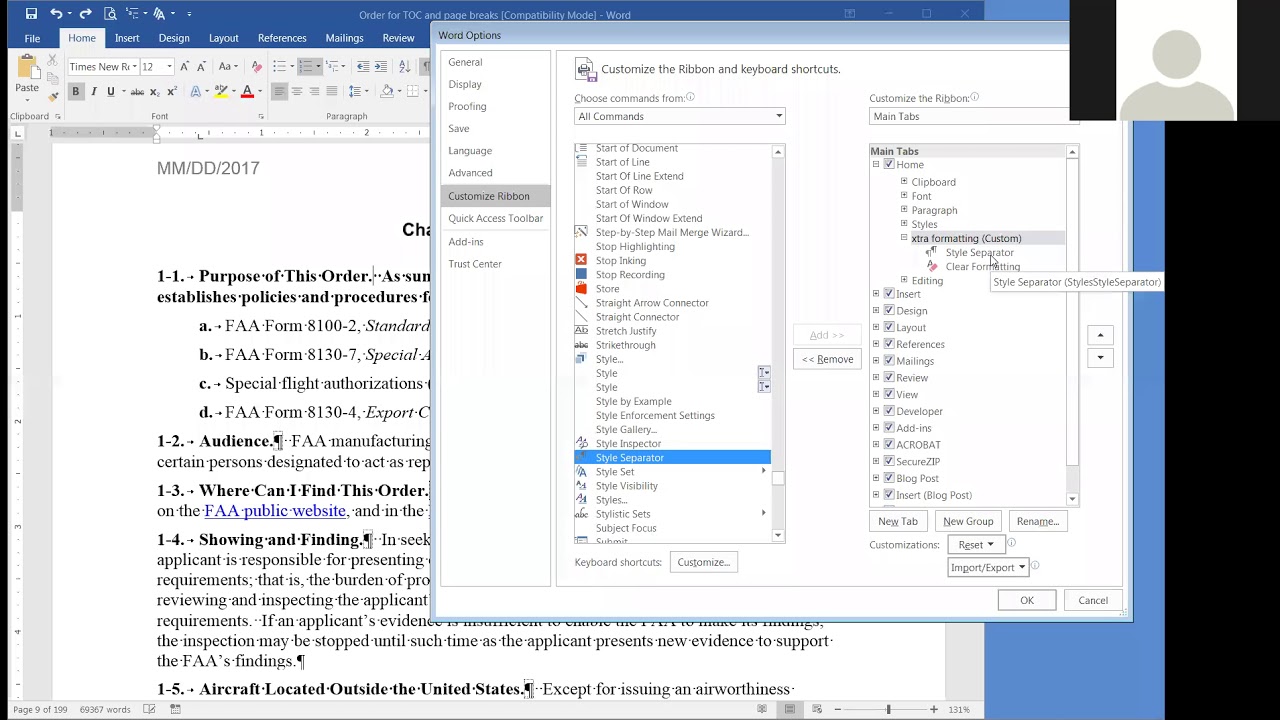1280x720 pixels.
Task: Expand the Clipboard group in the tree
Action: pos(904,182)
